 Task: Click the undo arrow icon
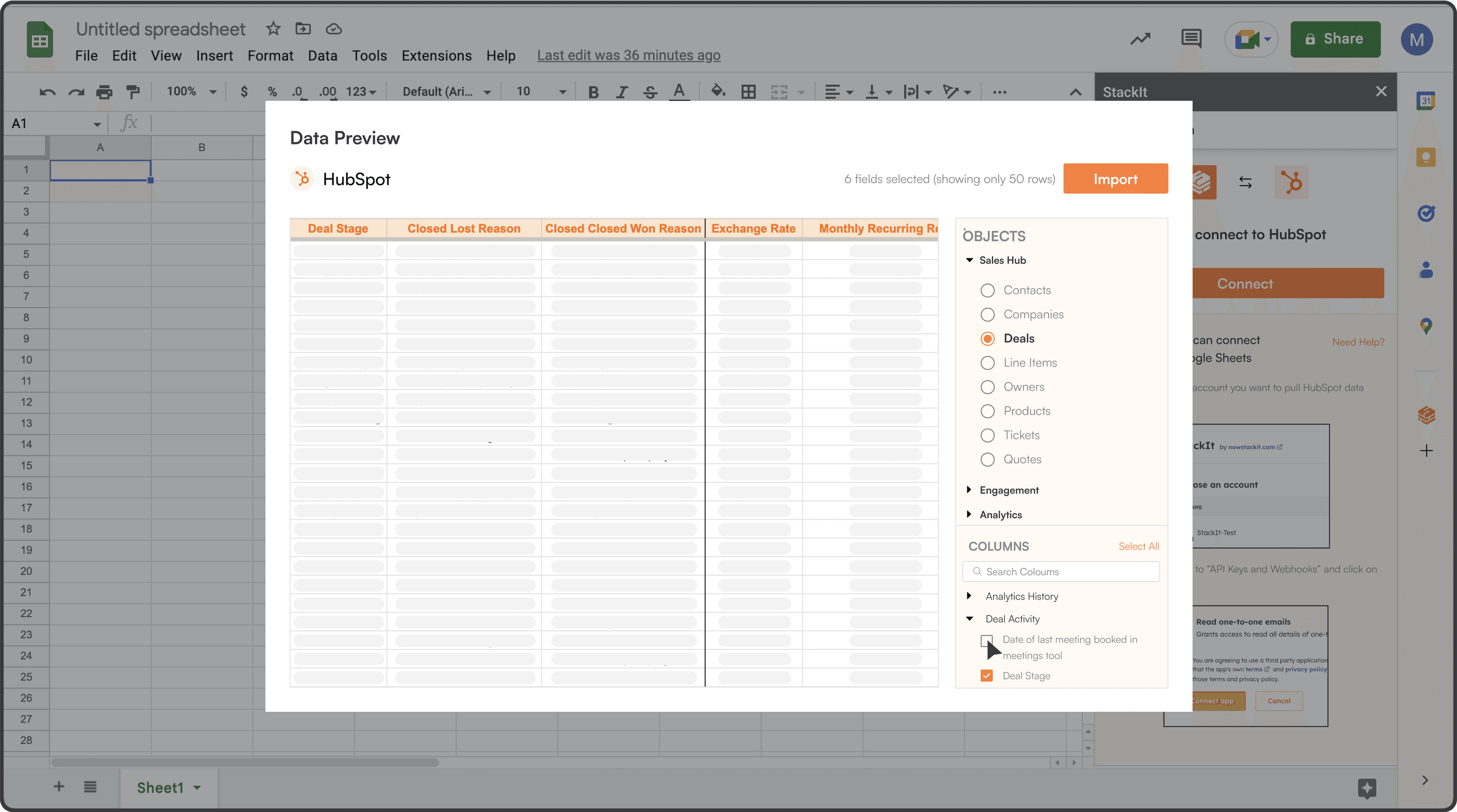(x=47, y=92)
